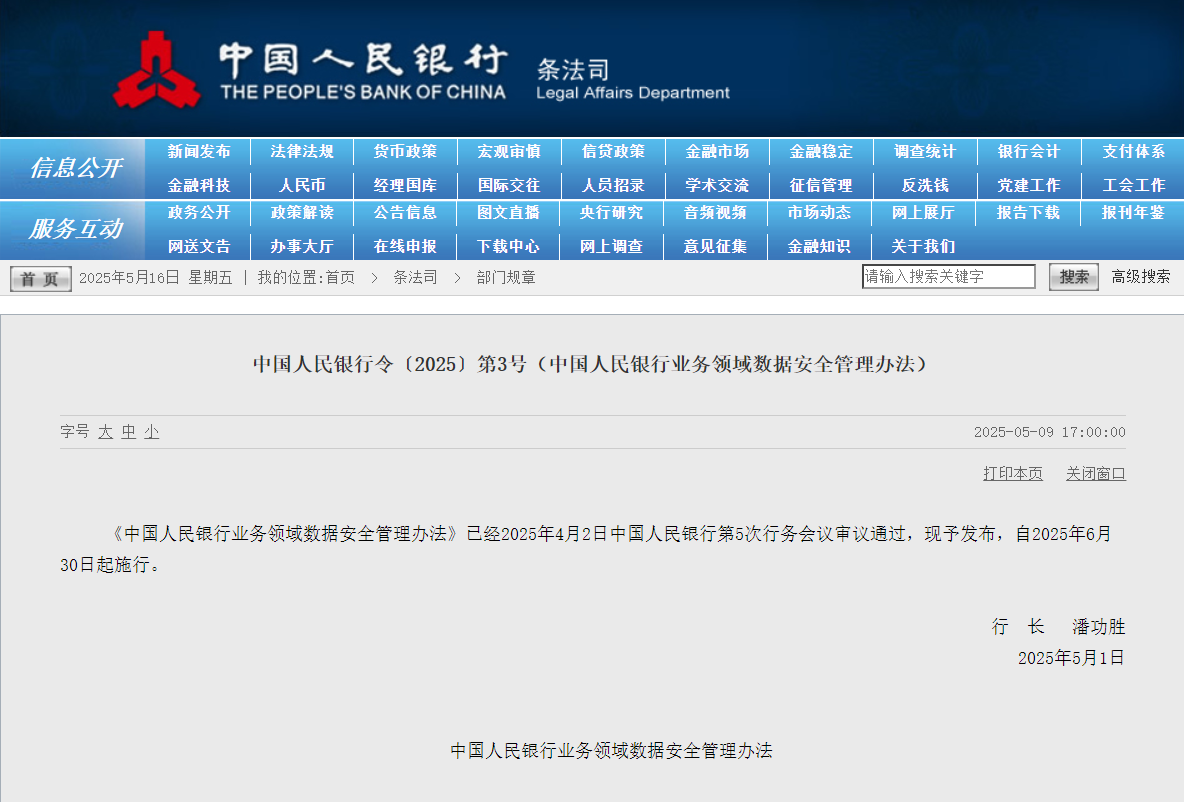Click the 搜索 search button

point(1074,277)
